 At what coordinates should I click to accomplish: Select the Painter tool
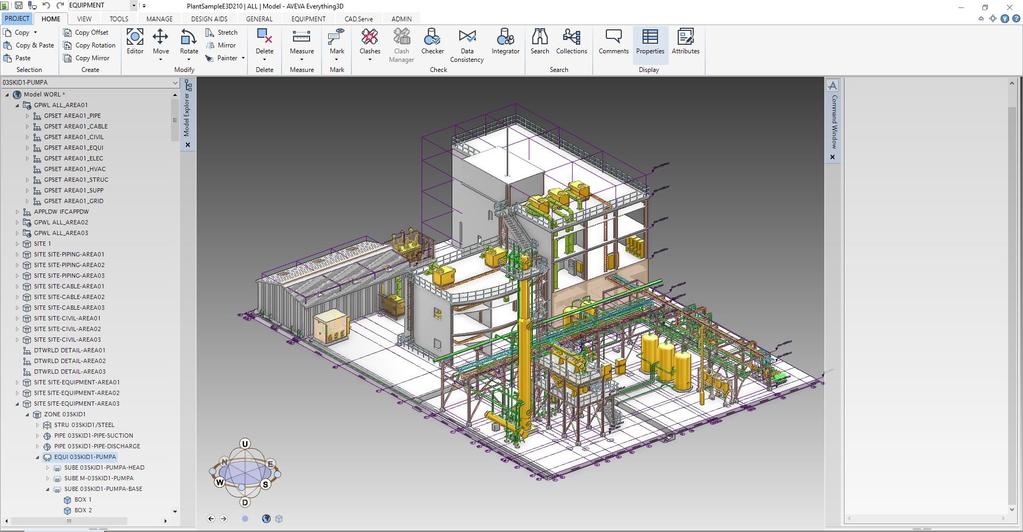tap(222, 58)
